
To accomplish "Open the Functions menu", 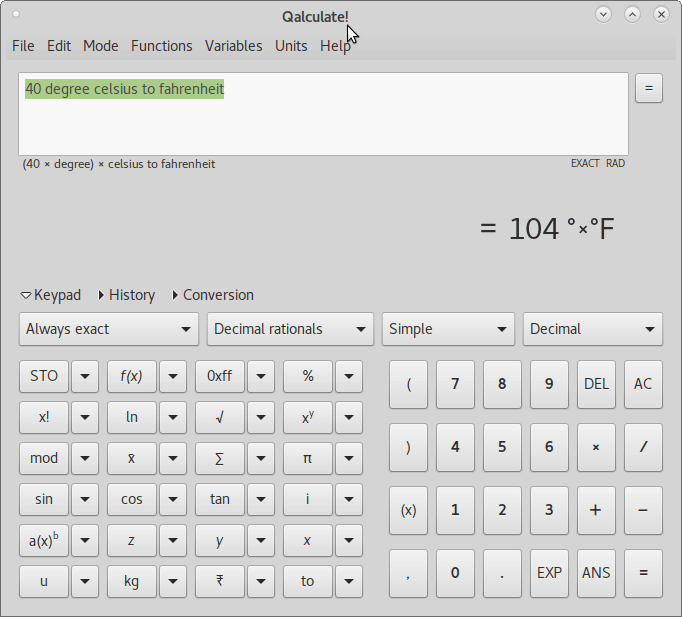I will pyautogui.click(x=161, y=46).
